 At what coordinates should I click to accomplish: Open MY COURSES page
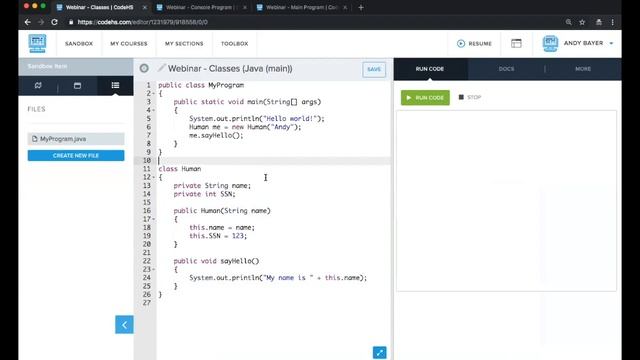click(x=129, y=43)
